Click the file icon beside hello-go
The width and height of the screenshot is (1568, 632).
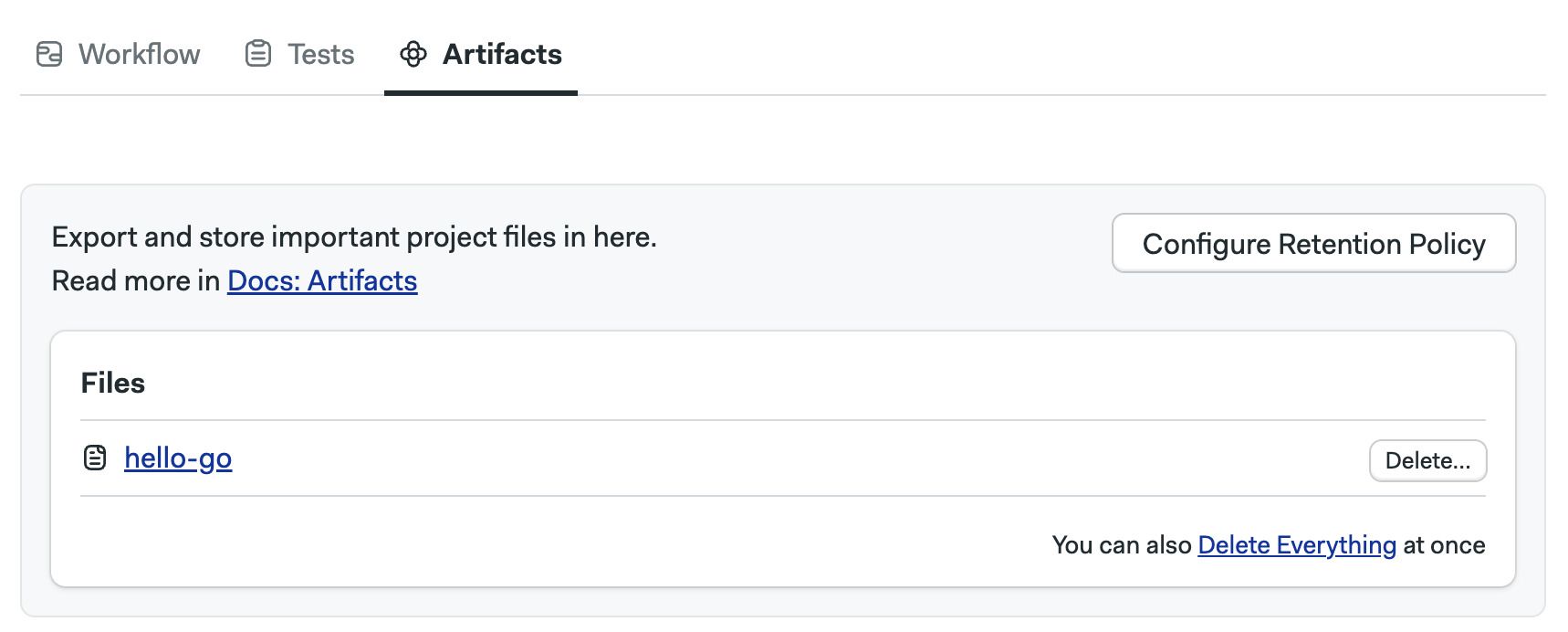click(95, 458)
